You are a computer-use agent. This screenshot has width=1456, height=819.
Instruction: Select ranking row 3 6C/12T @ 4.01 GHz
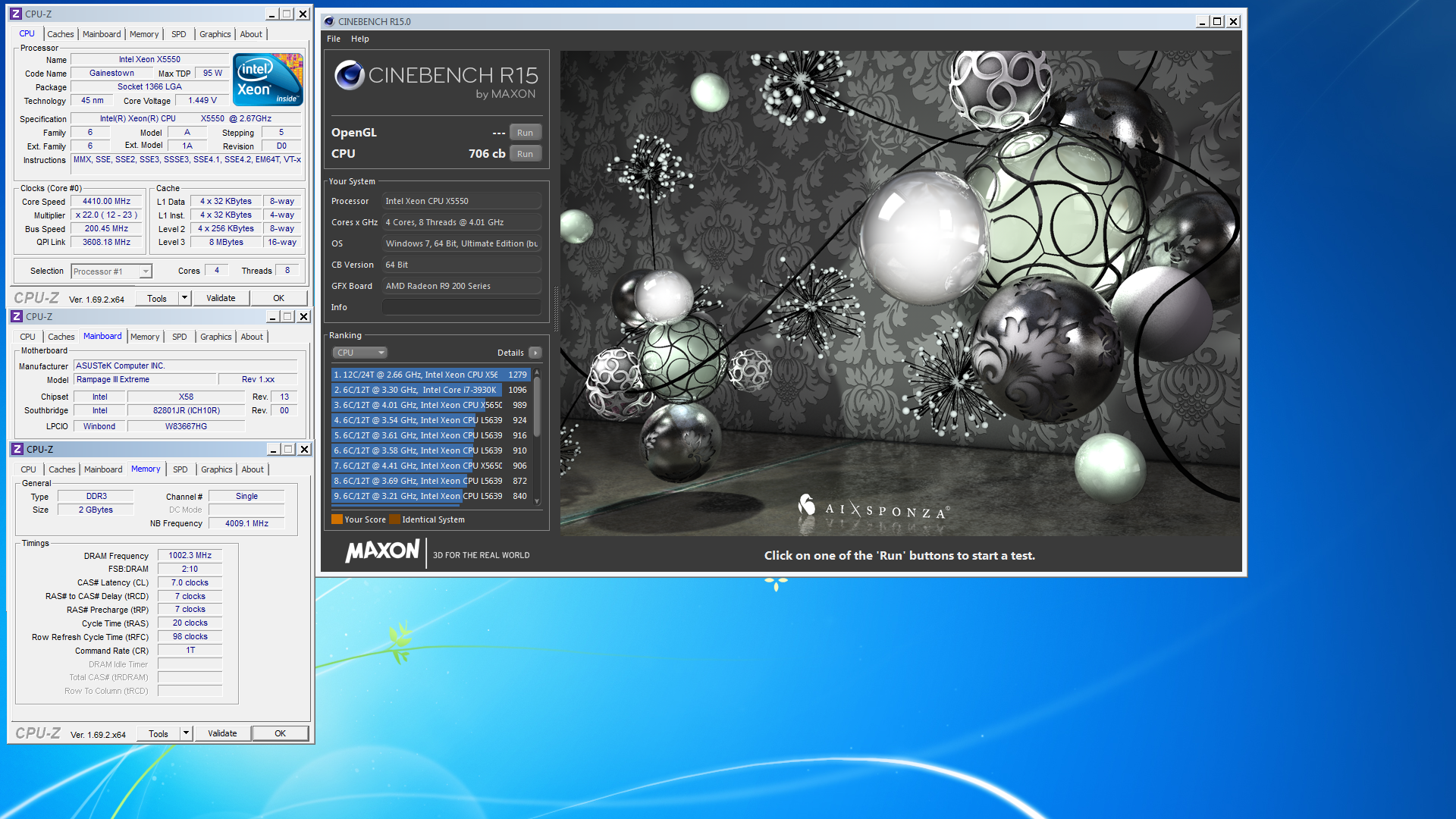coord(430,405)
